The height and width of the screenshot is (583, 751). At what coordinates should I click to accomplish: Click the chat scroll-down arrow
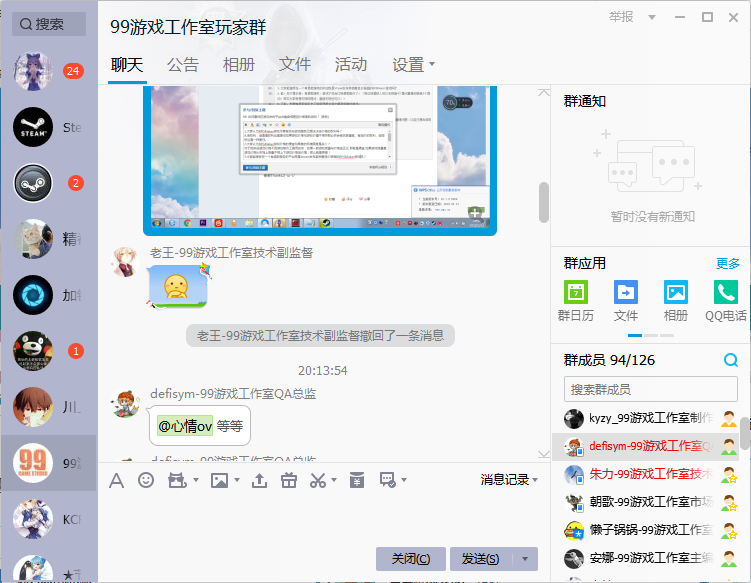[x=544, y=454]
